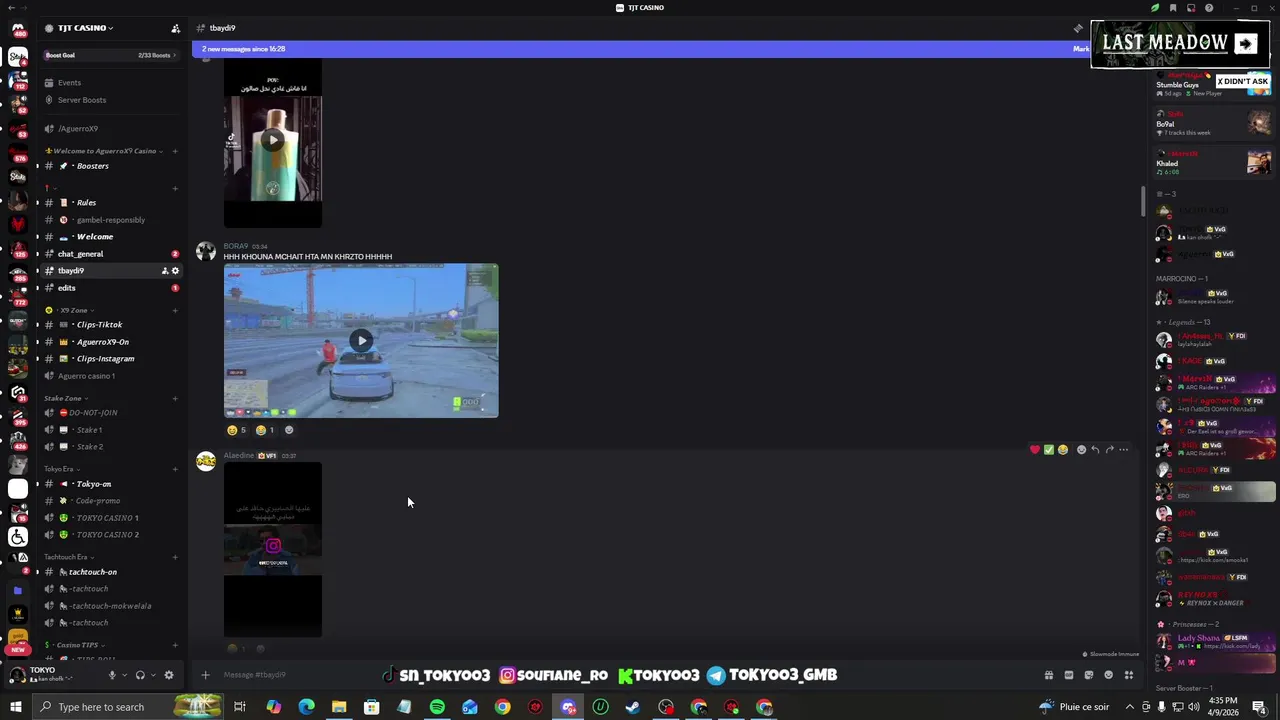
Task: Join Stake 1 voice channel
Action: pos(112,430)
